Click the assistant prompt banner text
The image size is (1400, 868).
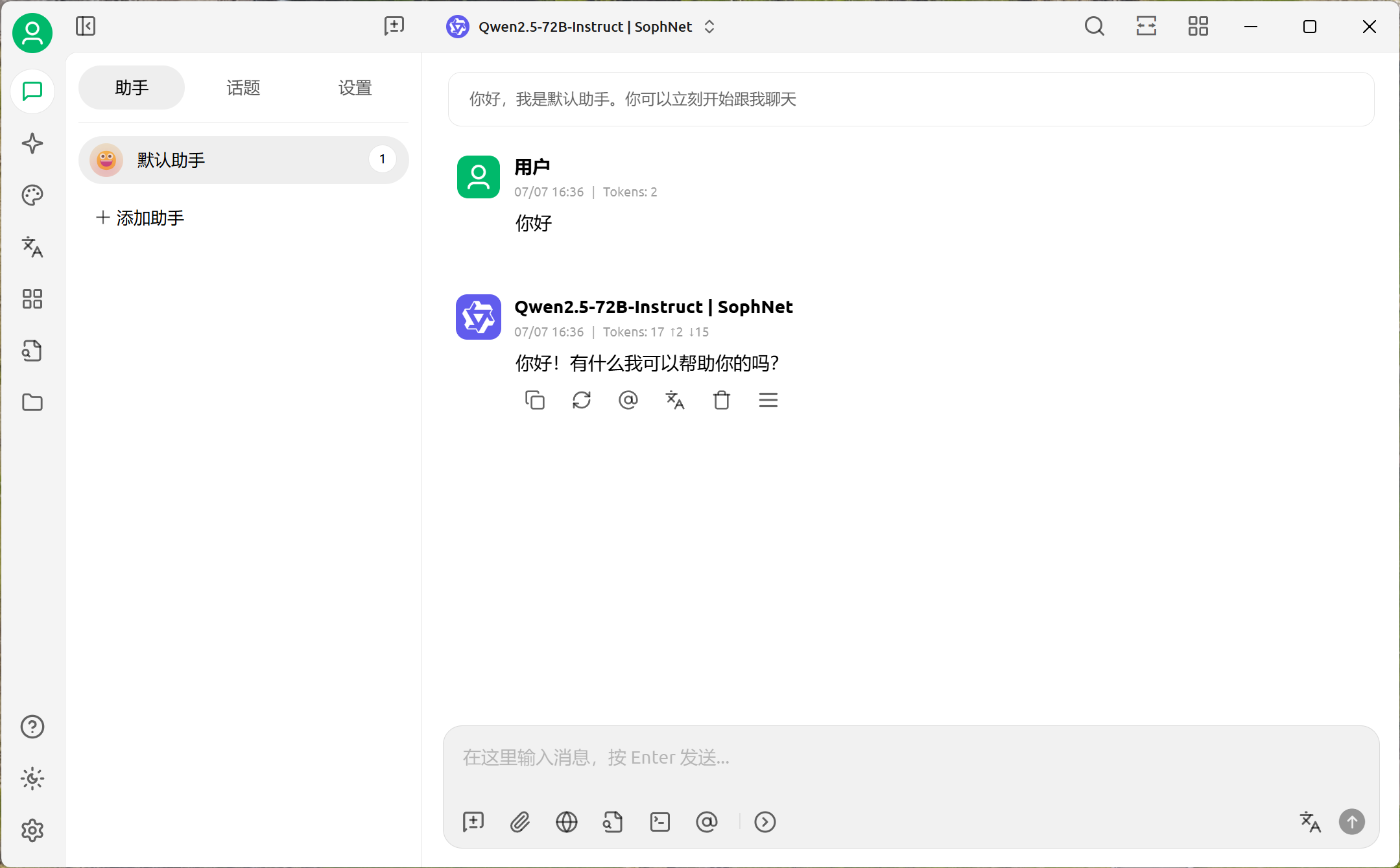(x=632, y=99)
